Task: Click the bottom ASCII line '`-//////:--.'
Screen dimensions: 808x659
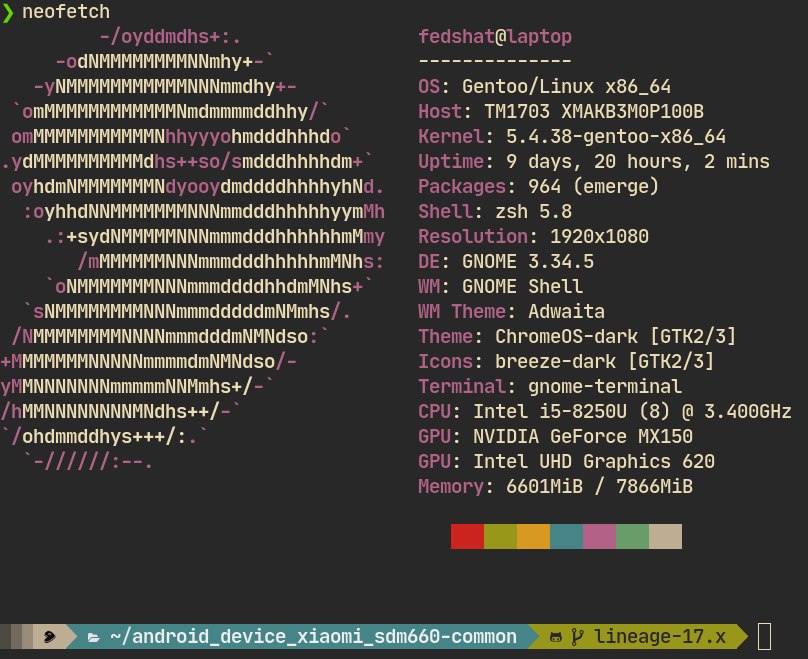Action: click(x=88, y=462)
